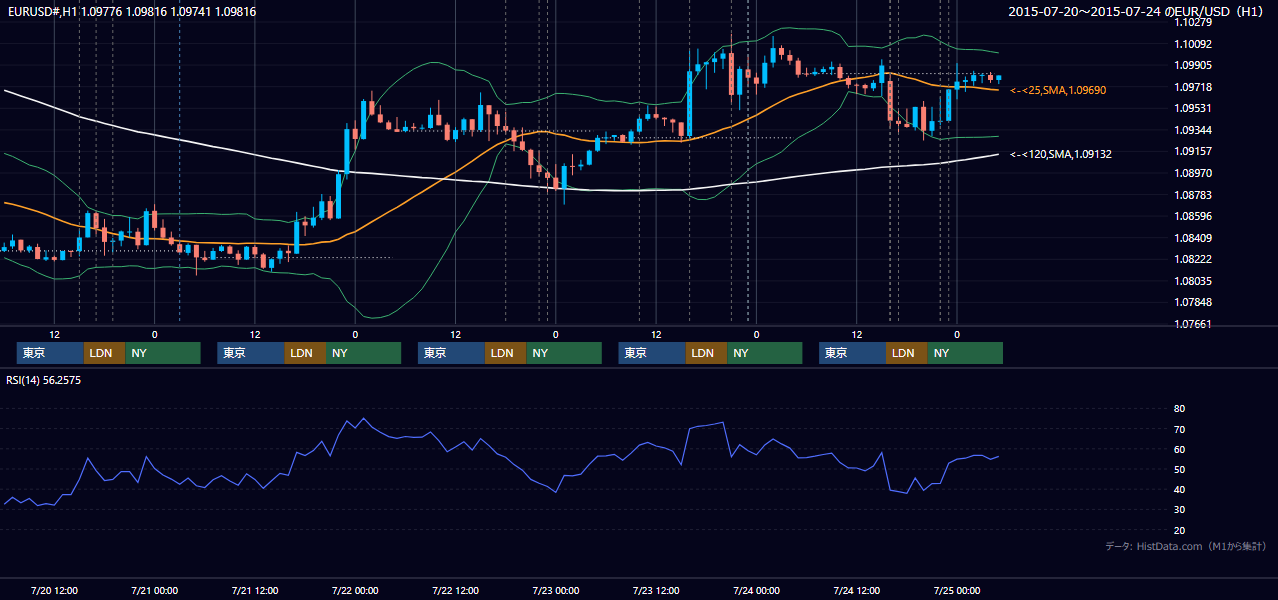Click price axis value 1.10092
1278x600 pixels.
[1194, 44]
